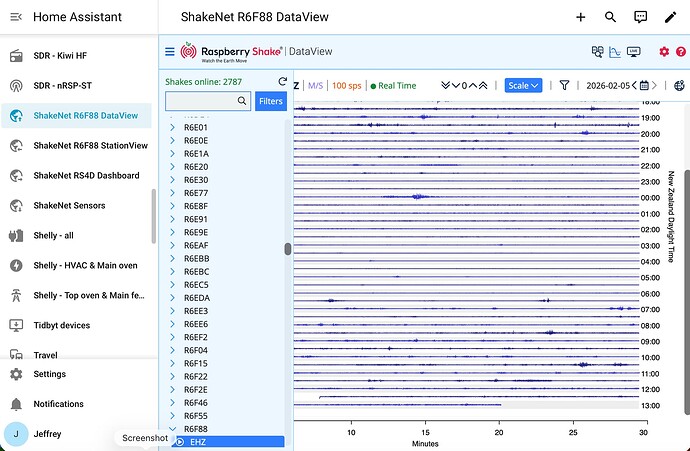The height and width of the screenshot is (451, 690).
Task: Click the refresh shakes list icon
Action: click(x=282, y=82)
